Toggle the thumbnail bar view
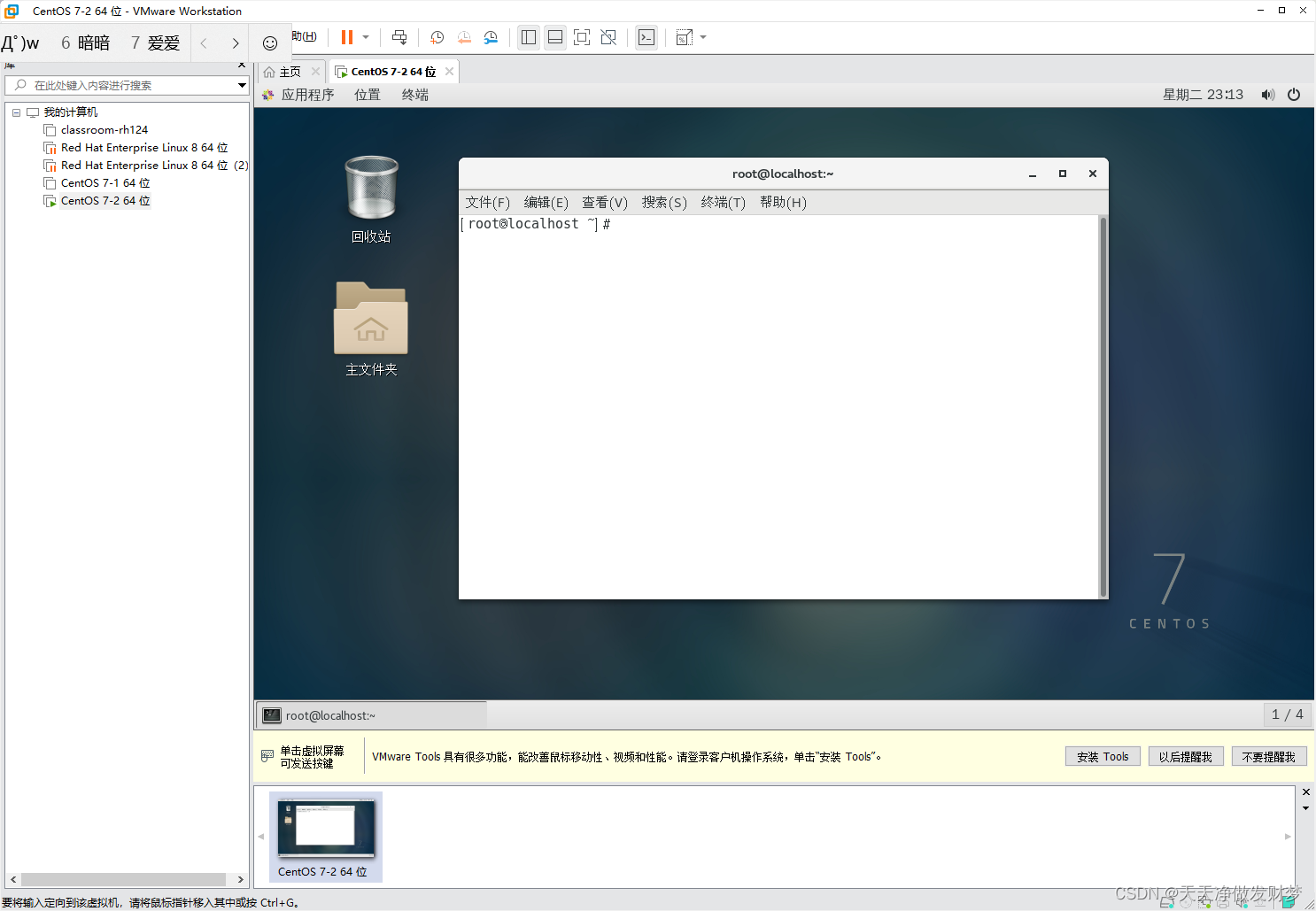The width and height of the screenshot is (1316, 911). click(x=555, y=37)
